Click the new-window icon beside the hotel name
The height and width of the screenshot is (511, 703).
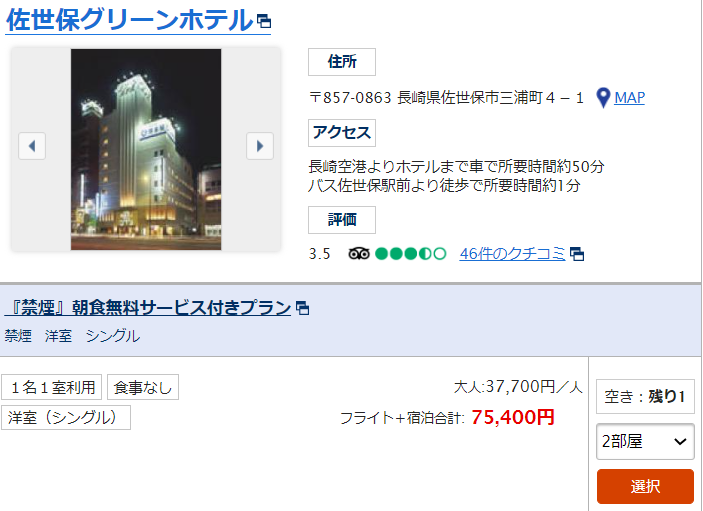[x=264, y=21]
